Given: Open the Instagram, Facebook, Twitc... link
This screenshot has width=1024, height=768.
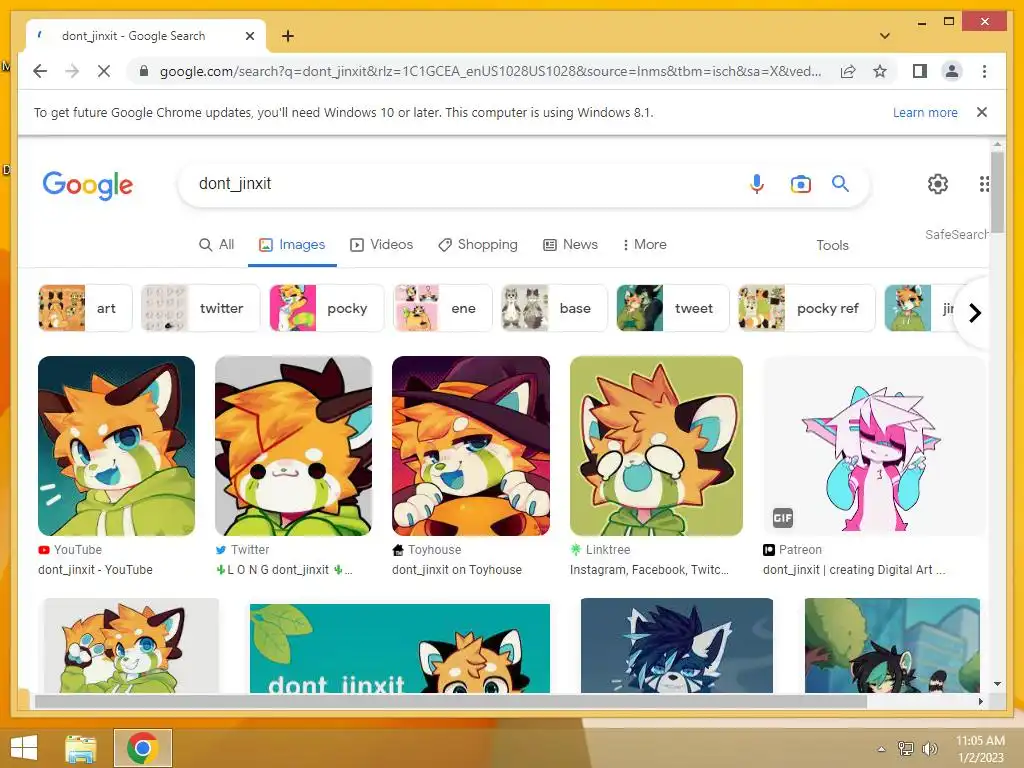Looking at the screenshot, I should point(649,570).
